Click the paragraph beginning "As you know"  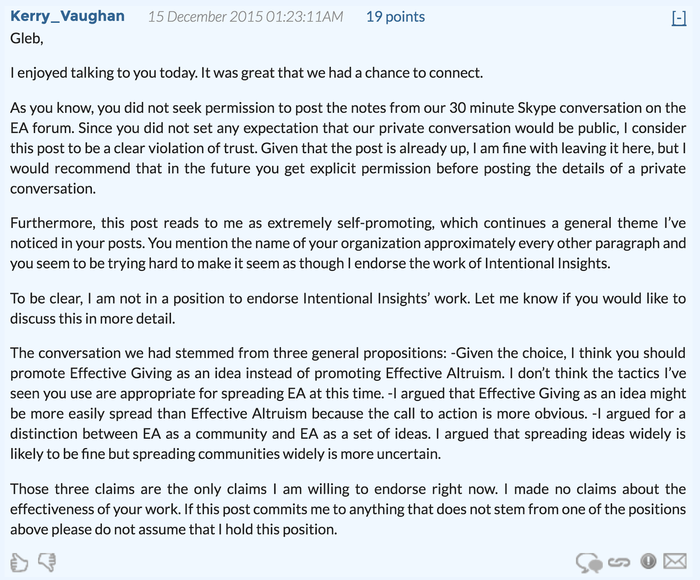(348, 147)
